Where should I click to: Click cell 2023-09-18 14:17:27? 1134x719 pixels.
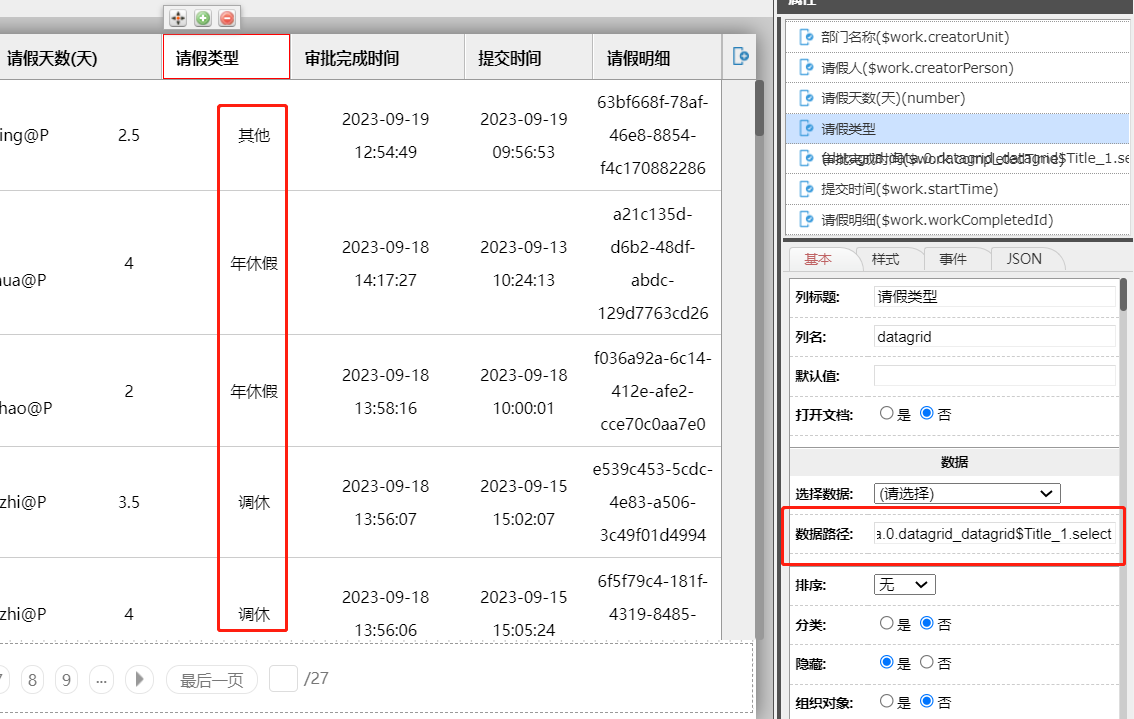385,263
